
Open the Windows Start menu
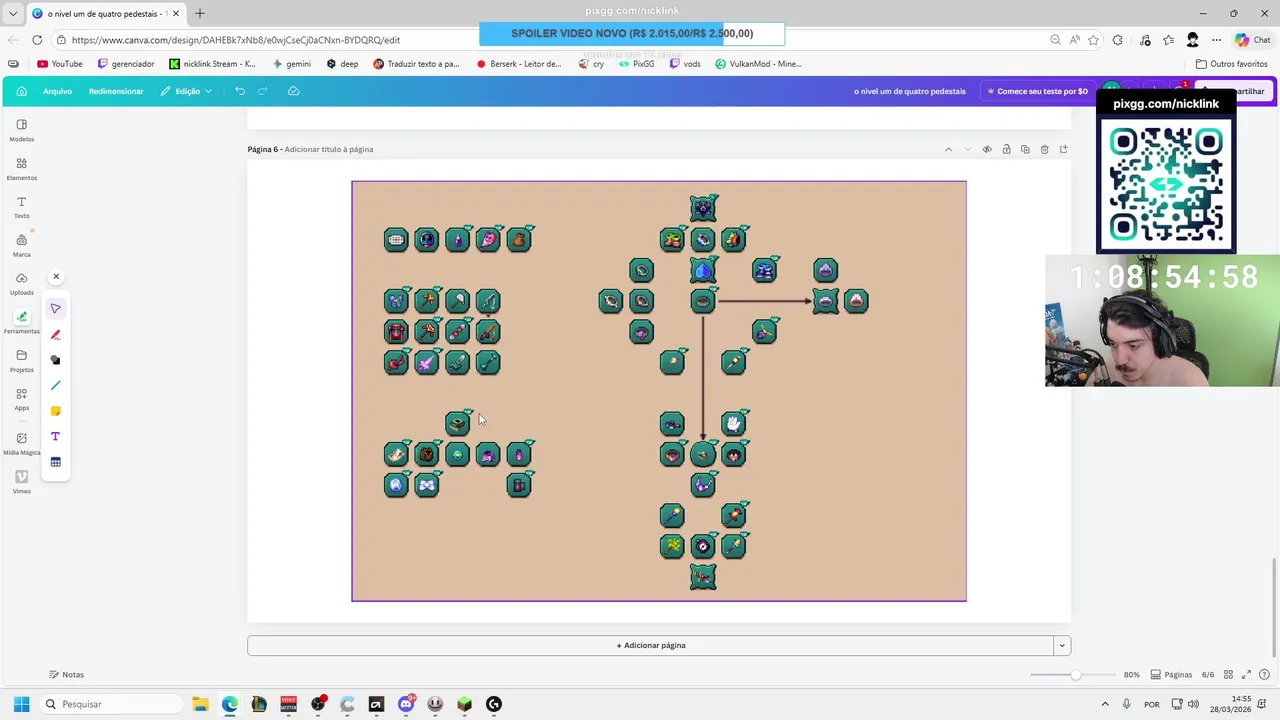point(21,704)
